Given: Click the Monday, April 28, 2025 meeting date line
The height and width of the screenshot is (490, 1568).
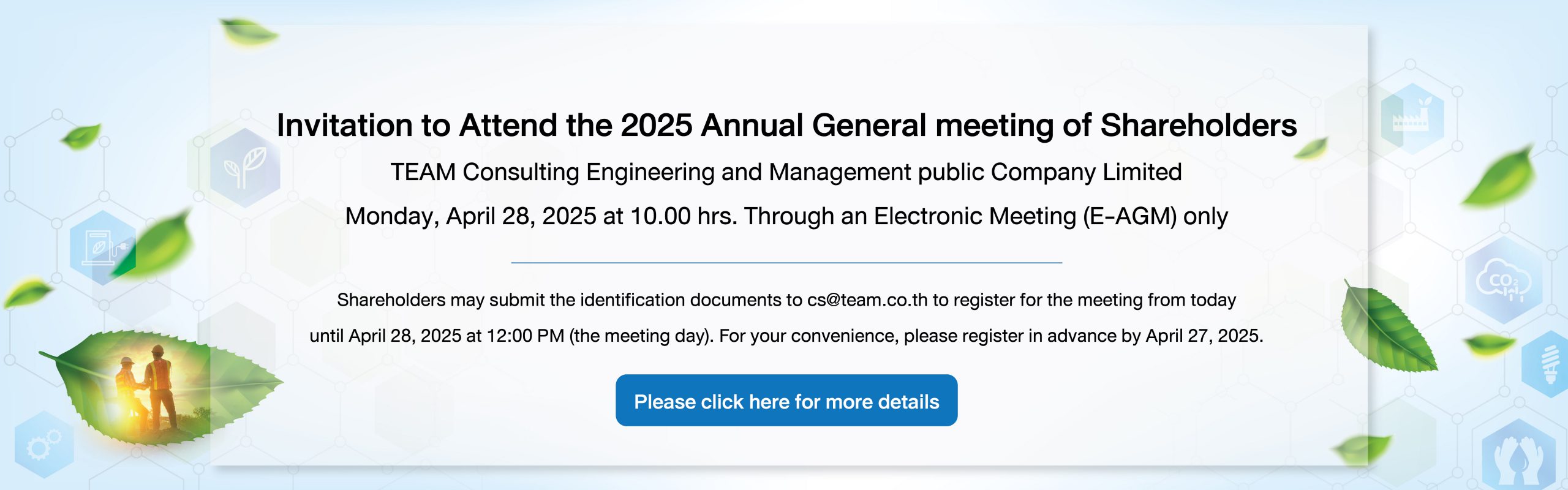Looking at the screenshot, I should [x=786, y=217].
